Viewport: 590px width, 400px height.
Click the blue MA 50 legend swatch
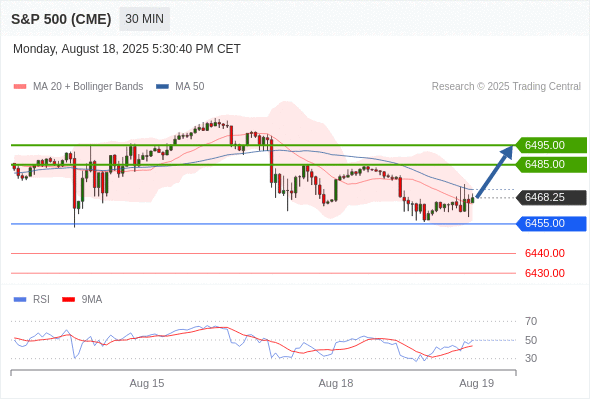pyautogui.click(x=162, y=87)
